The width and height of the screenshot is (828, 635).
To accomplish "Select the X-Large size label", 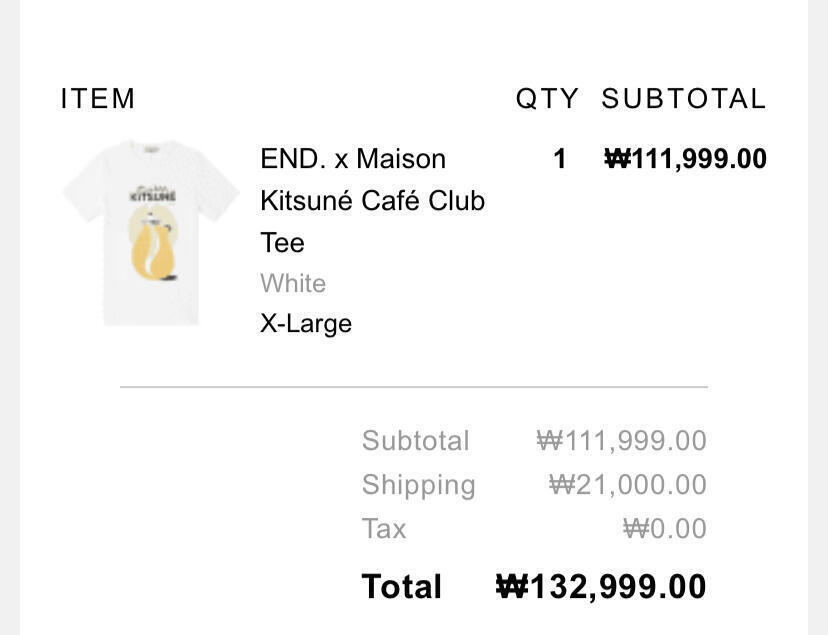I will point(306,324).
